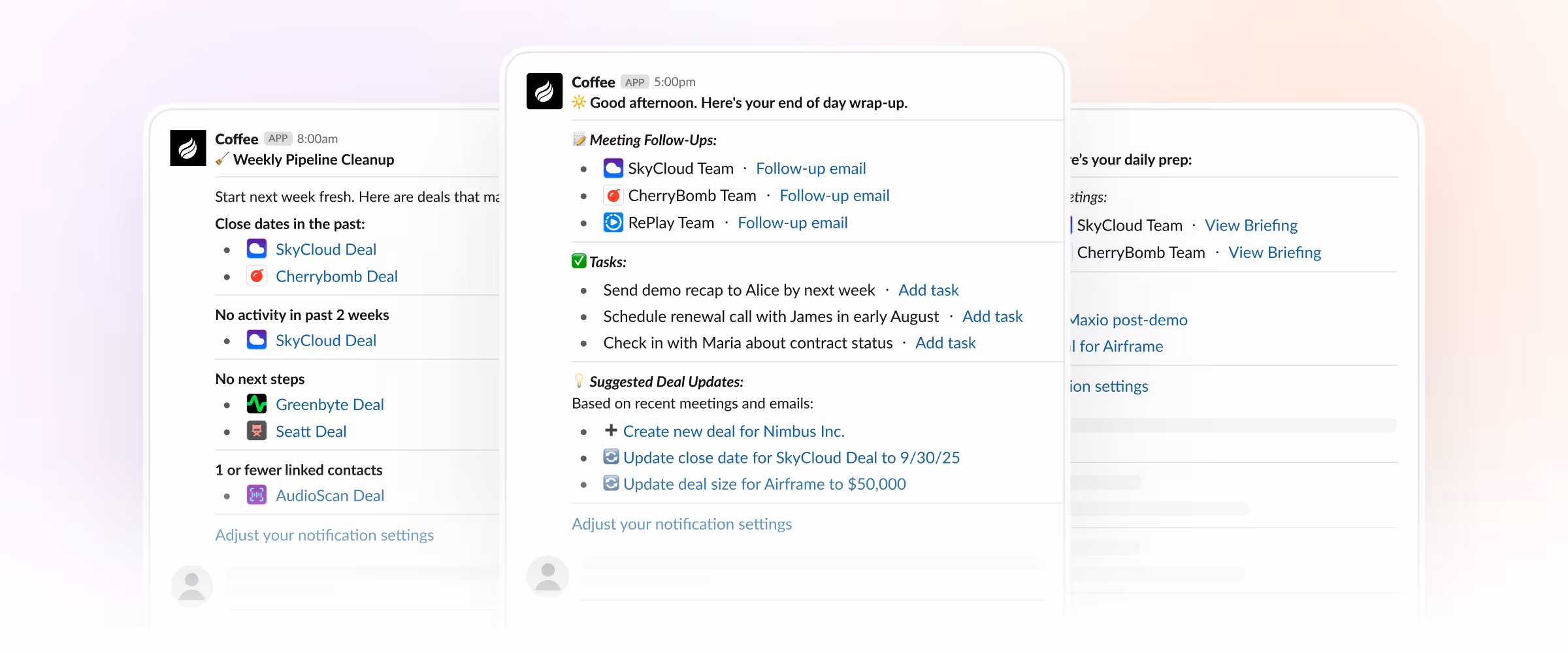Click green checkmark icon beside Tasks heading
The image size is (1568, 653).
tap(579, 261)
